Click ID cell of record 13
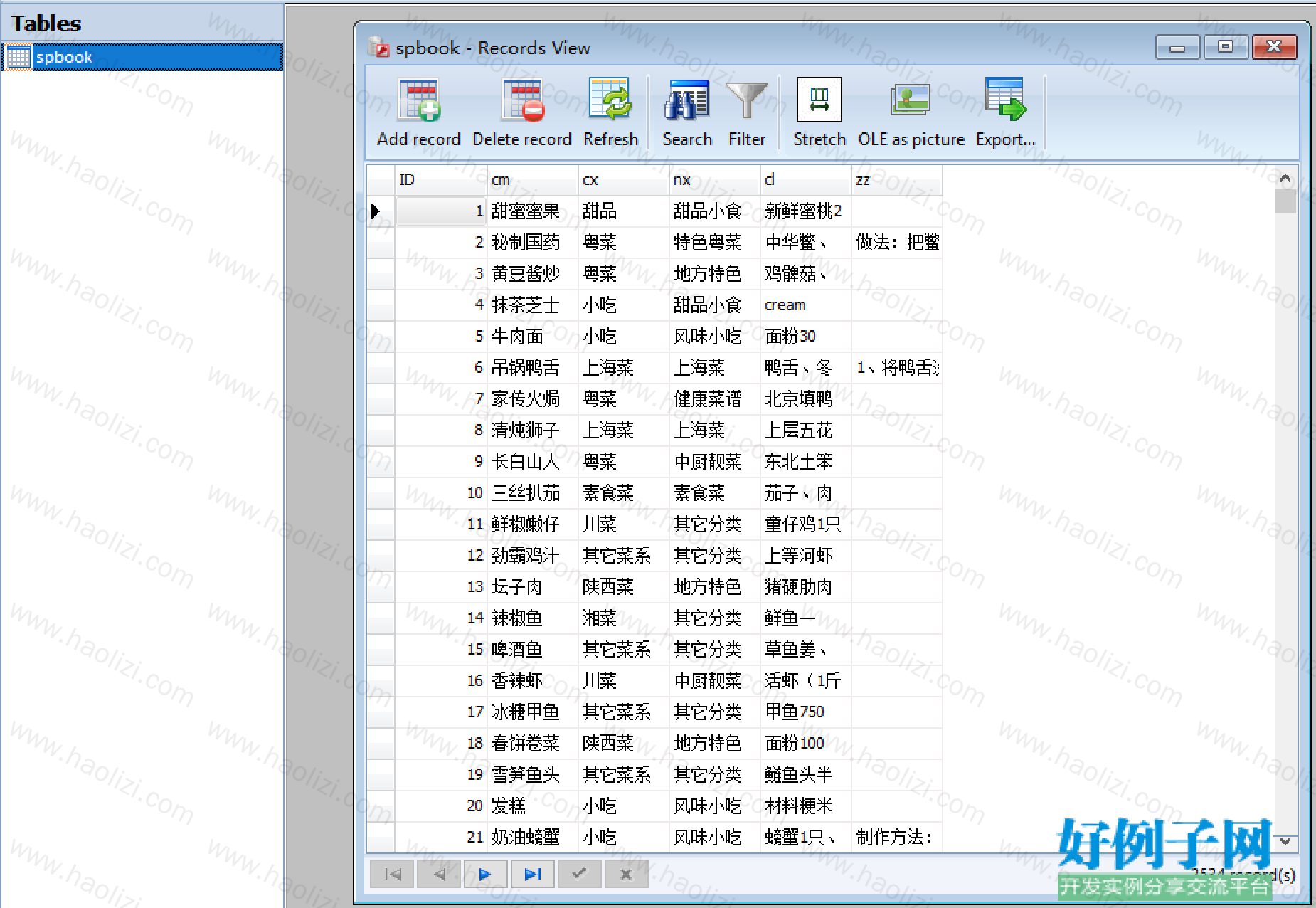 tap(441, 587)
